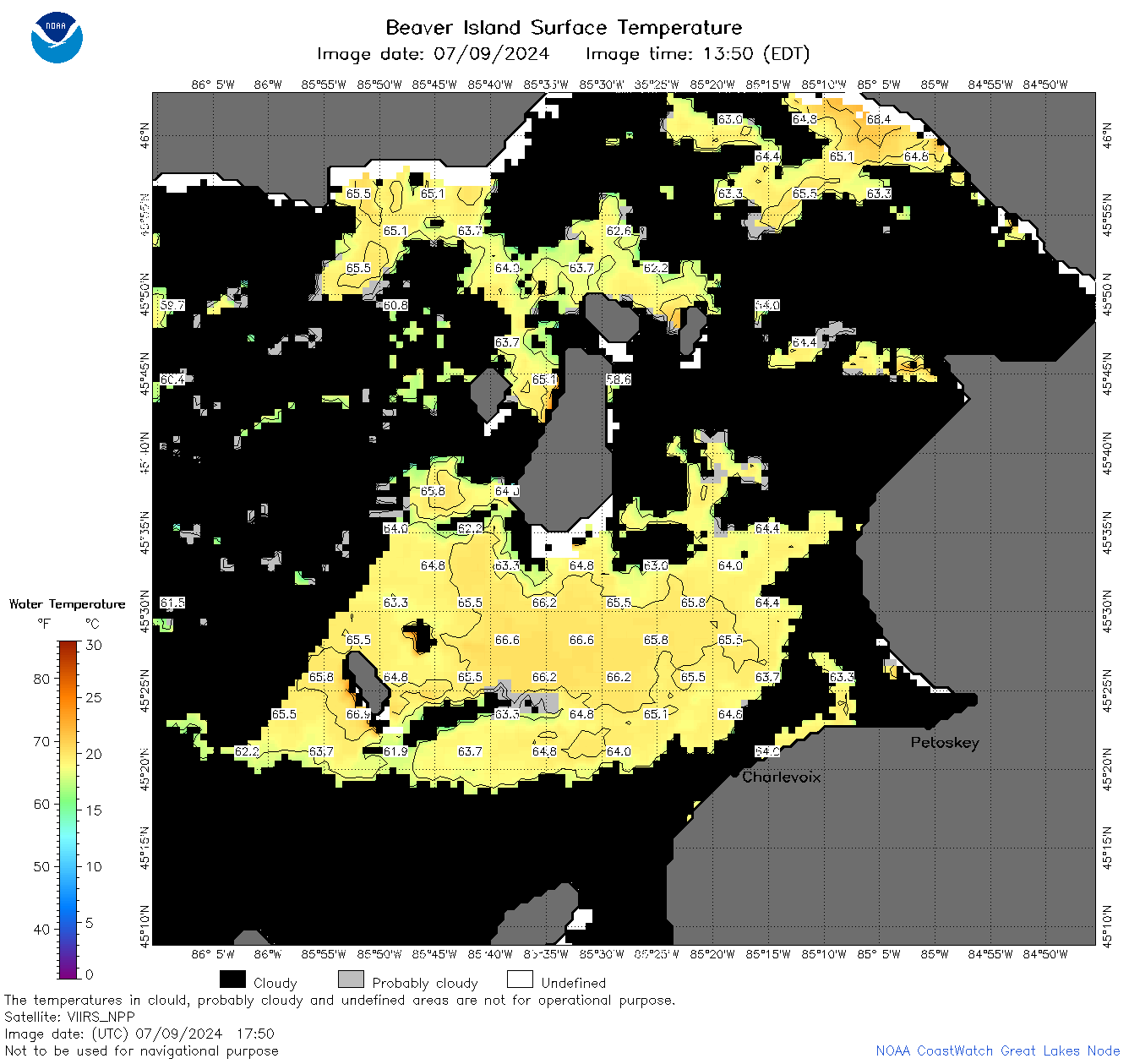Click the Image date 07/09/2024 header text
The width and height of the screenshot is (1129, 1064).
433,54
